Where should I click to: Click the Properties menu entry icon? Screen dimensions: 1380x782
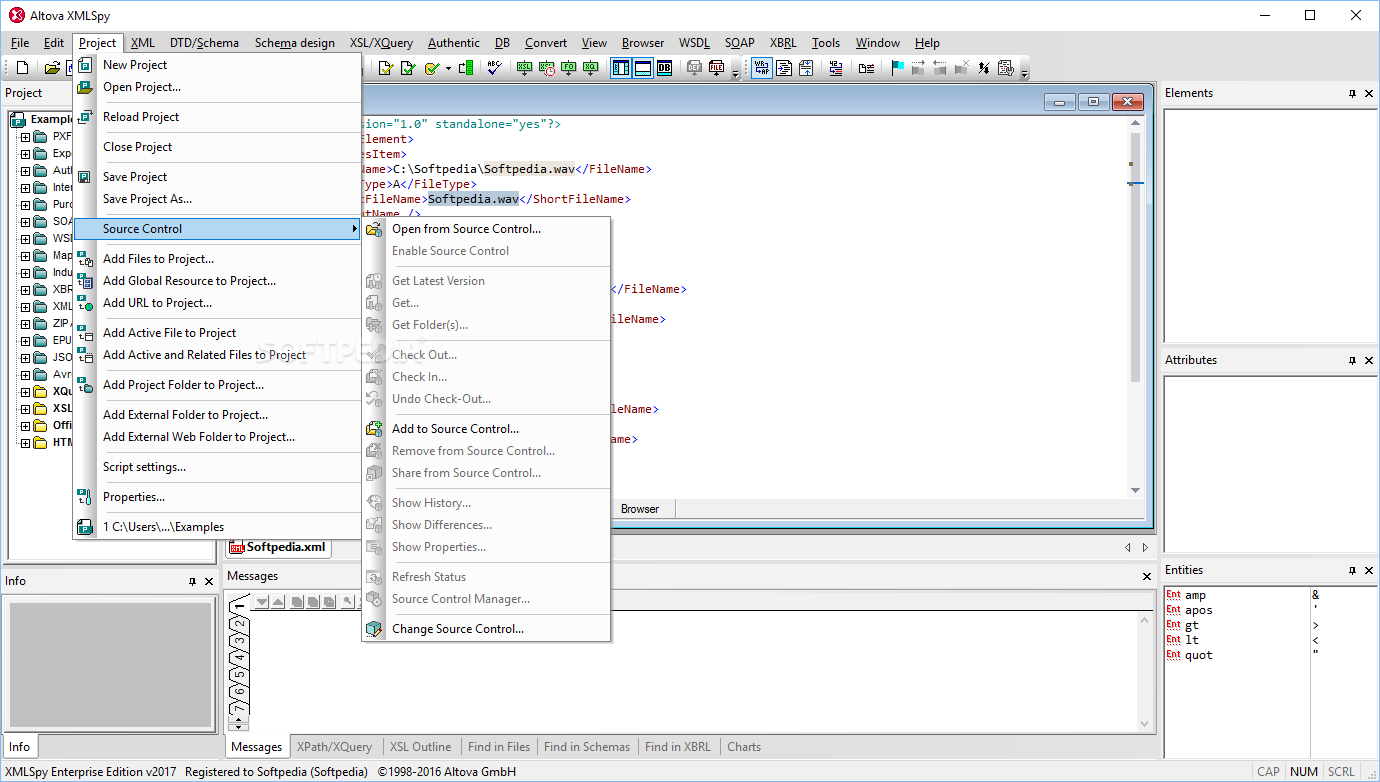click(85, 497)
